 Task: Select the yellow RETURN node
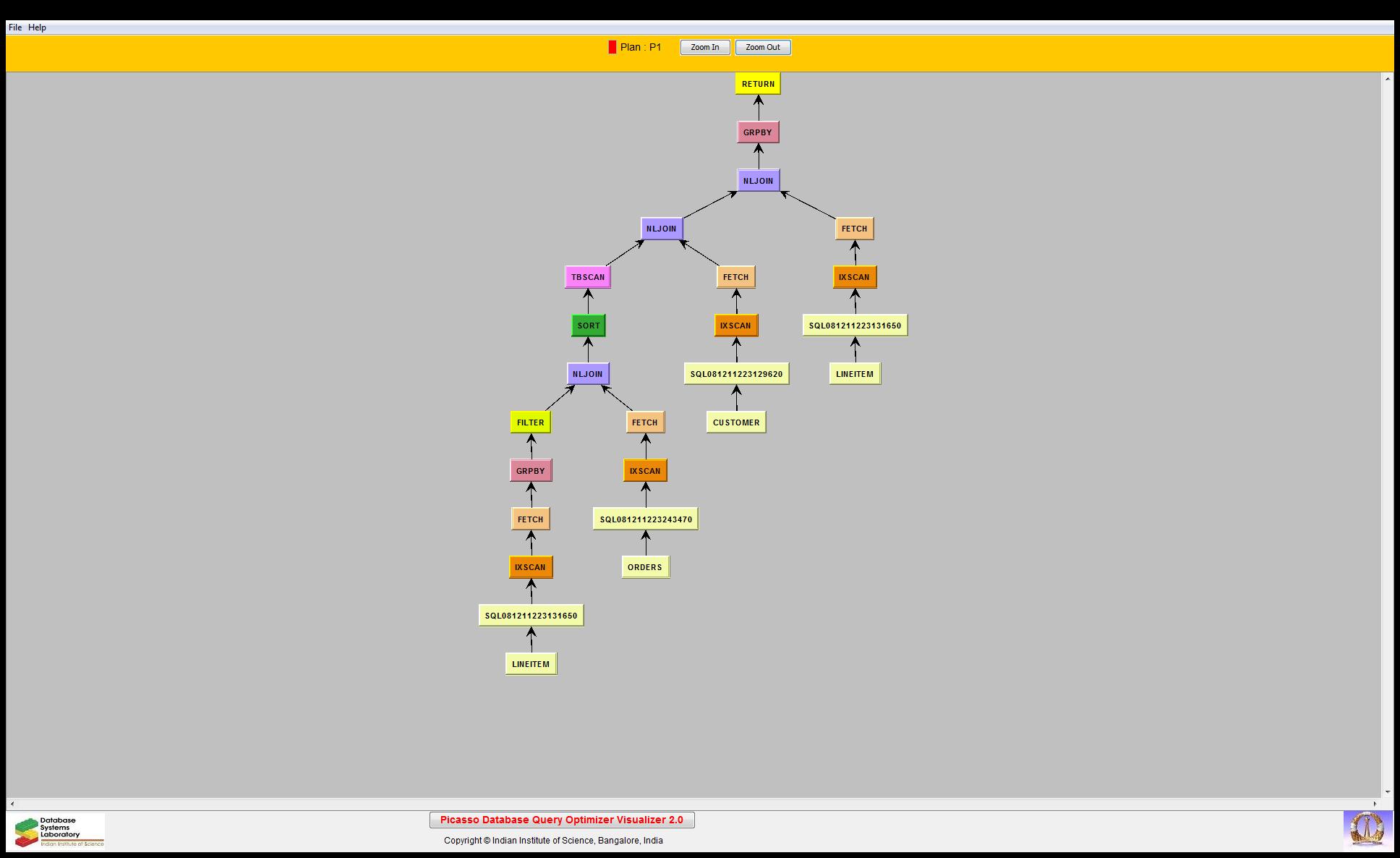758,84
